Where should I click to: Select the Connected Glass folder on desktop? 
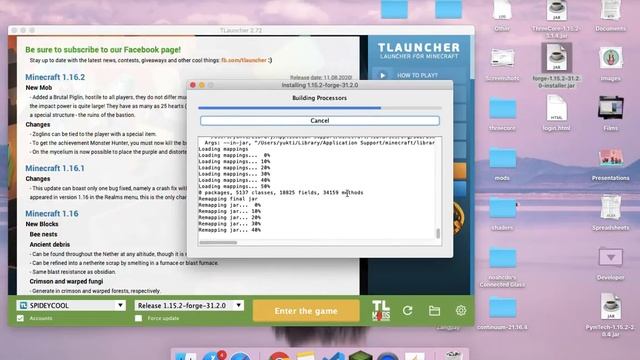point(502,266)
